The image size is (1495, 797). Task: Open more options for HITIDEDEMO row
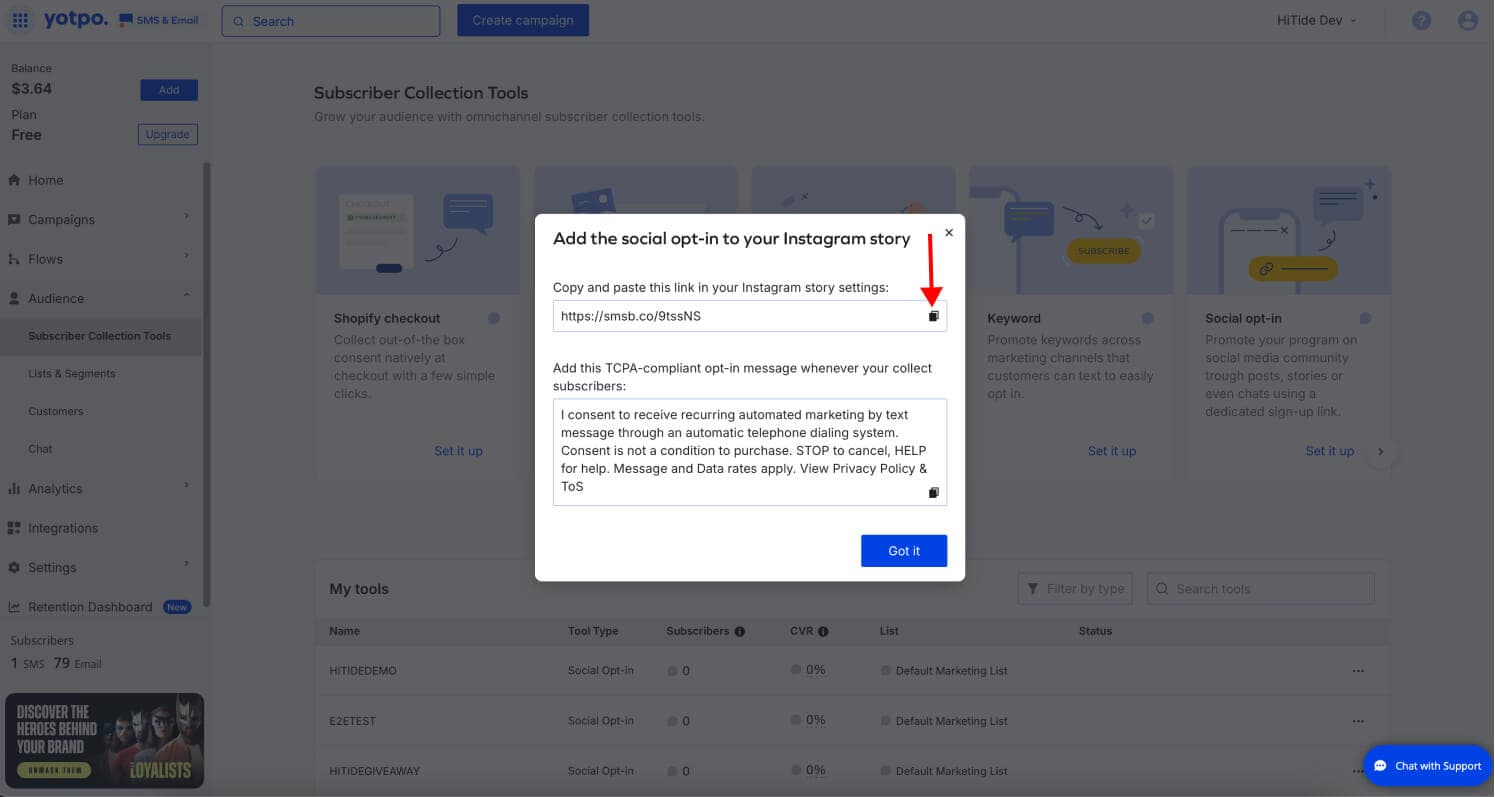pos(1357,671)
